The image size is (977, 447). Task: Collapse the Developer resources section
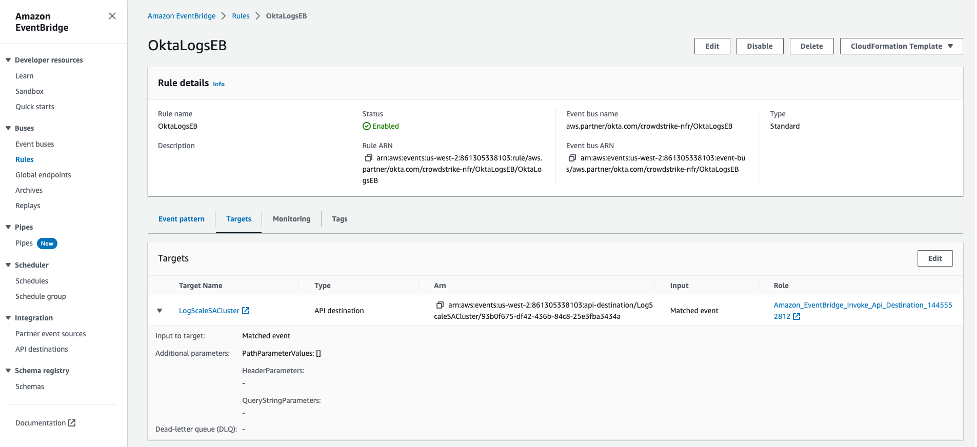[x=8, y=60]
